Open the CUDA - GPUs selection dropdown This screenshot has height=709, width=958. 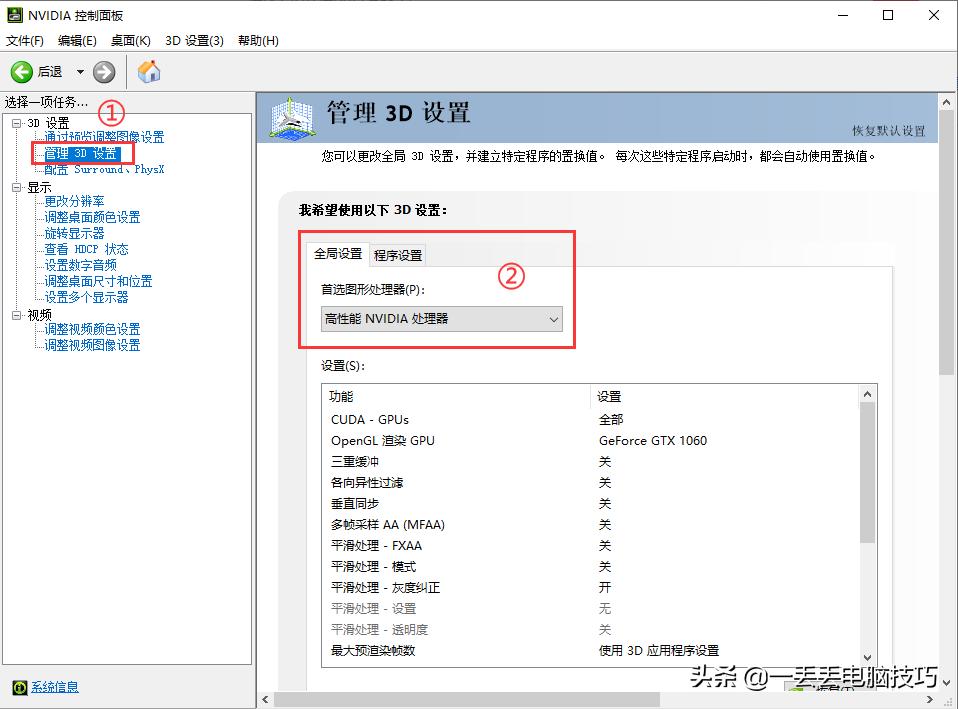[x=605, y=419]
